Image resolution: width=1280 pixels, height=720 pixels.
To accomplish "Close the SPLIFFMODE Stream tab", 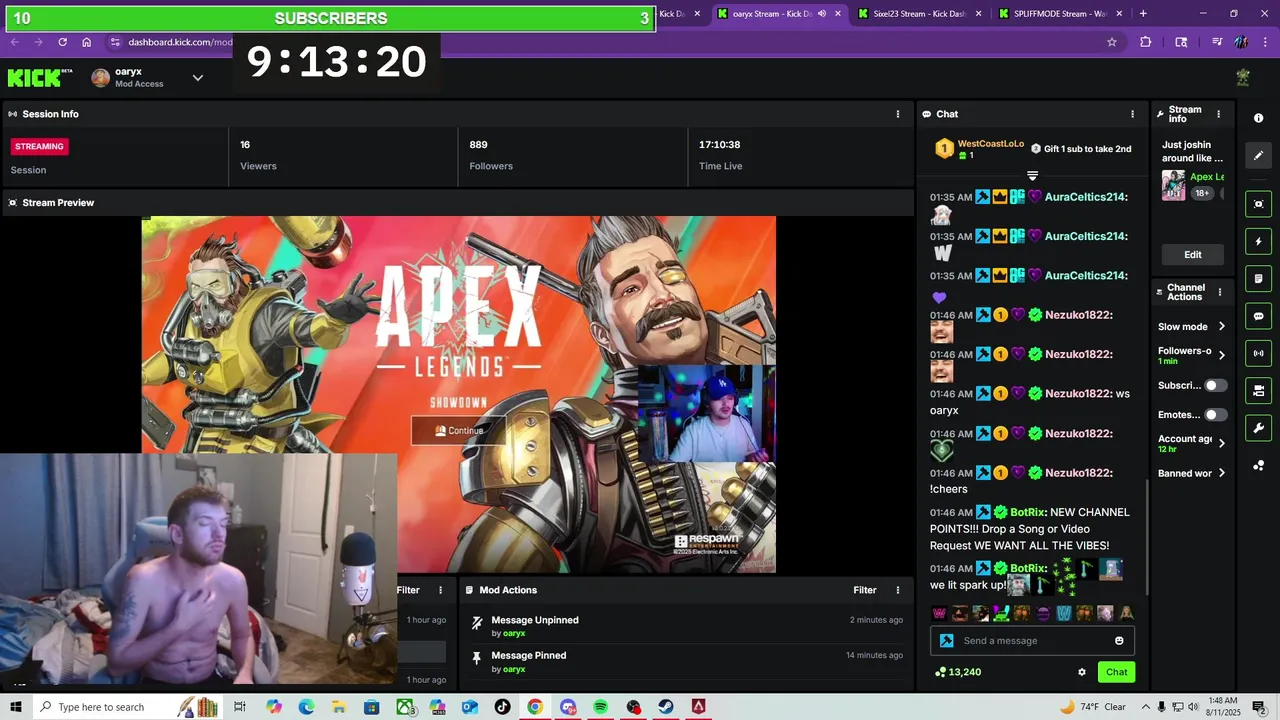I will coord(1118,14).
